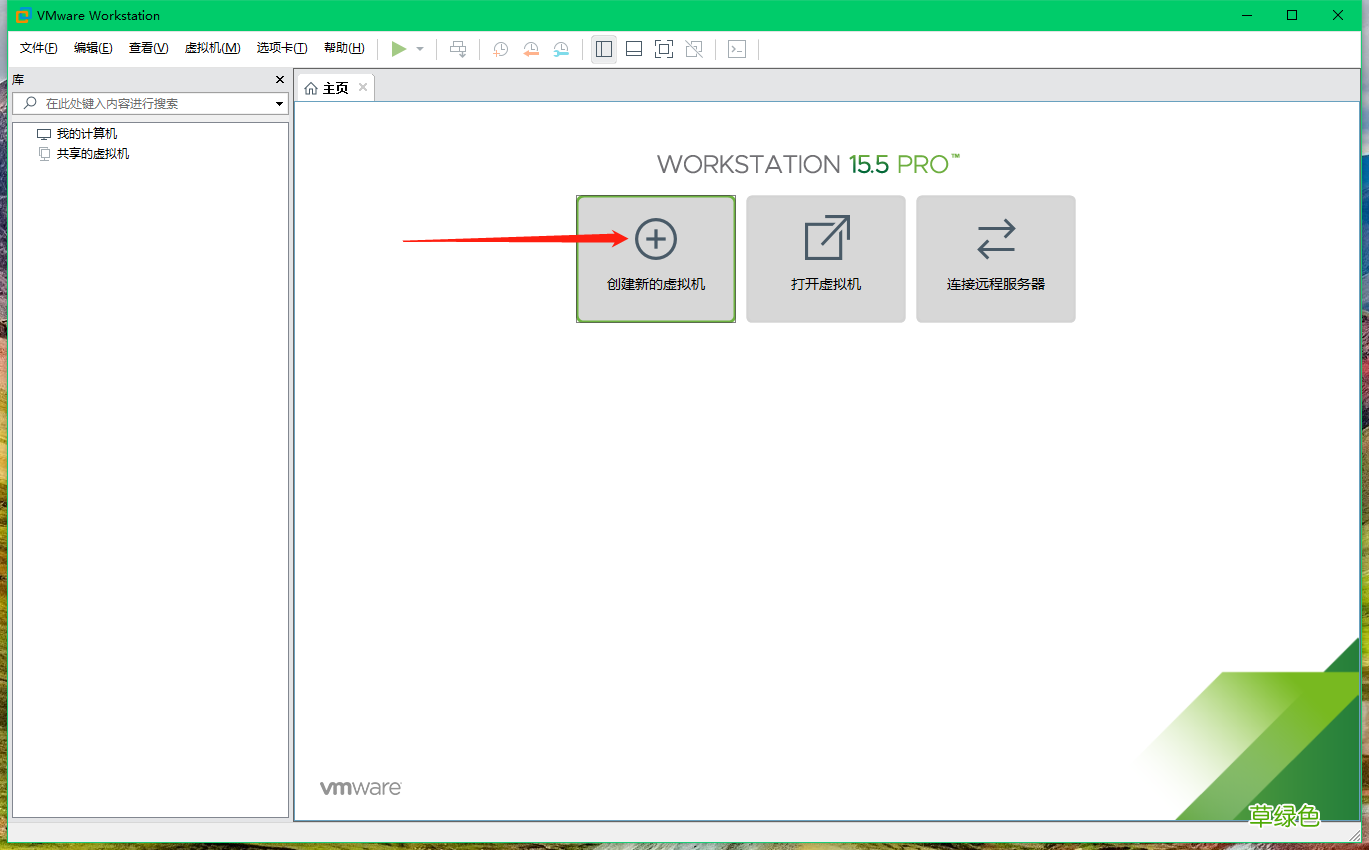
Task: Open the Power On options dropdown arrow
Action: [x=420, y=48]
